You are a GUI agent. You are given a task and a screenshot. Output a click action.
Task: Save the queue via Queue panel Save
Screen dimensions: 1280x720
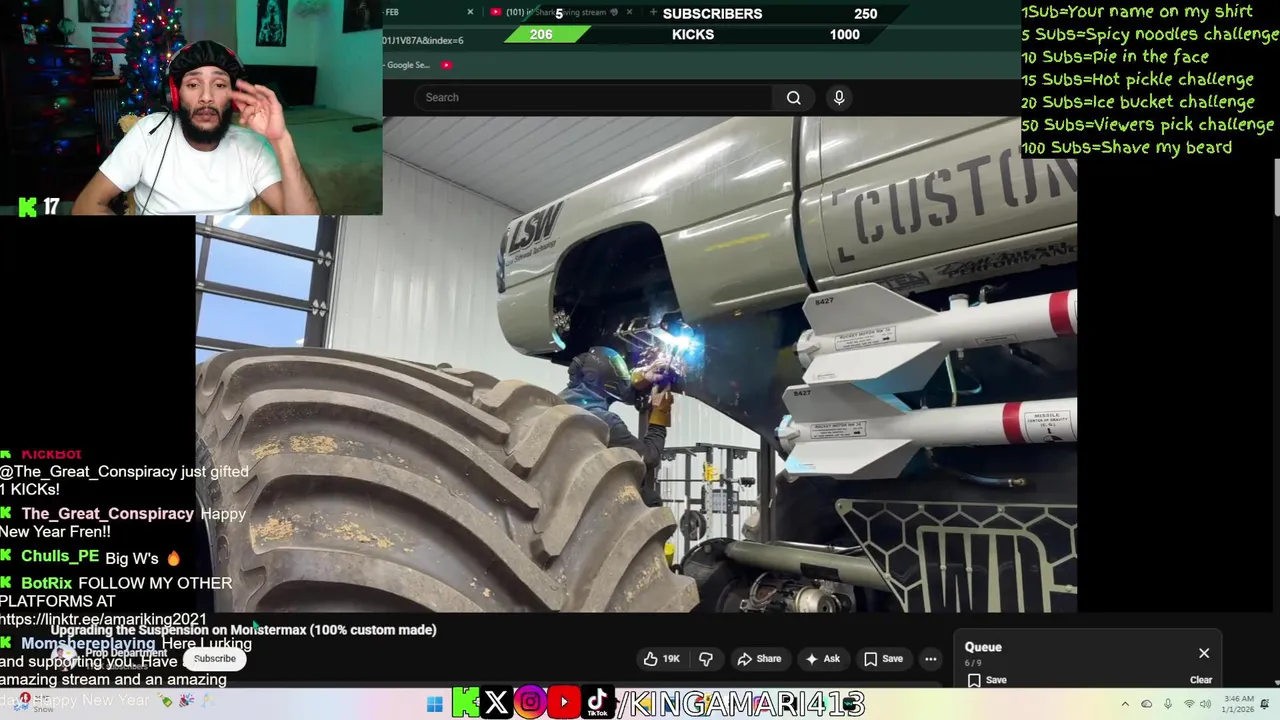click(986, 680)
